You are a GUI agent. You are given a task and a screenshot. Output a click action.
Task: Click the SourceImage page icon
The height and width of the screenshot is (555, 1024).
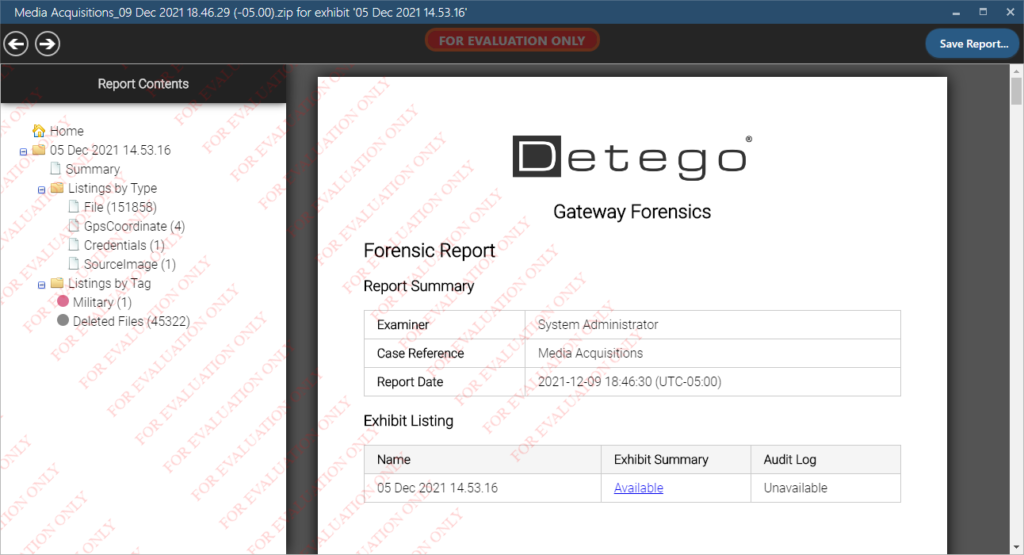point(74,263)
